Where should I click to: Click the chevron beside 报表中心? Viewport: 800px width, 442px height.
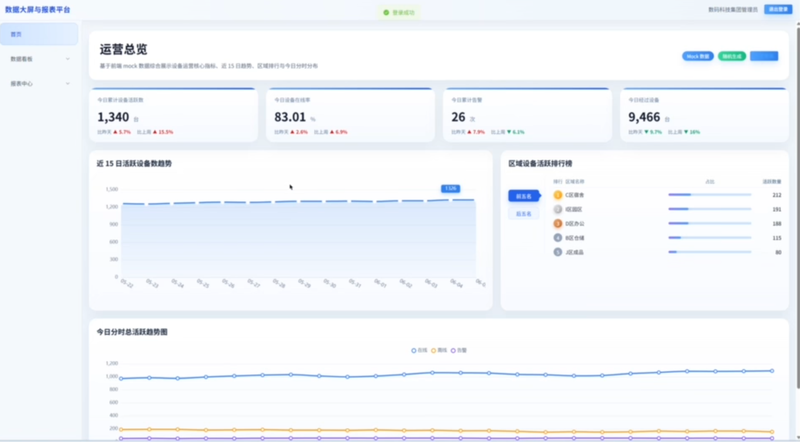tap(68, 83)
